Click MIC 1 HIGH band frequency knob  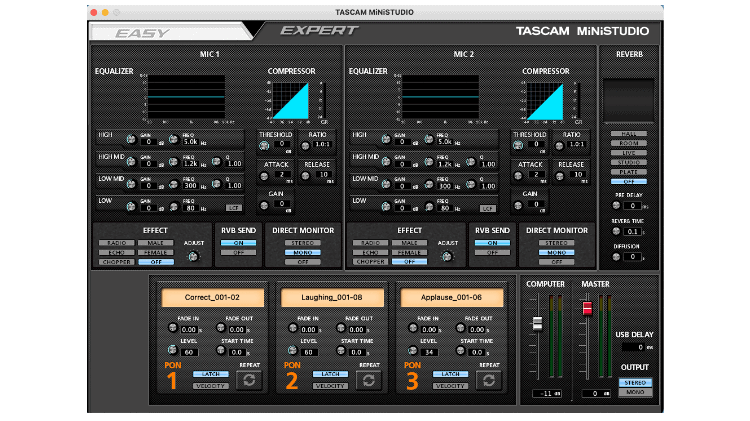click(173, 140)
